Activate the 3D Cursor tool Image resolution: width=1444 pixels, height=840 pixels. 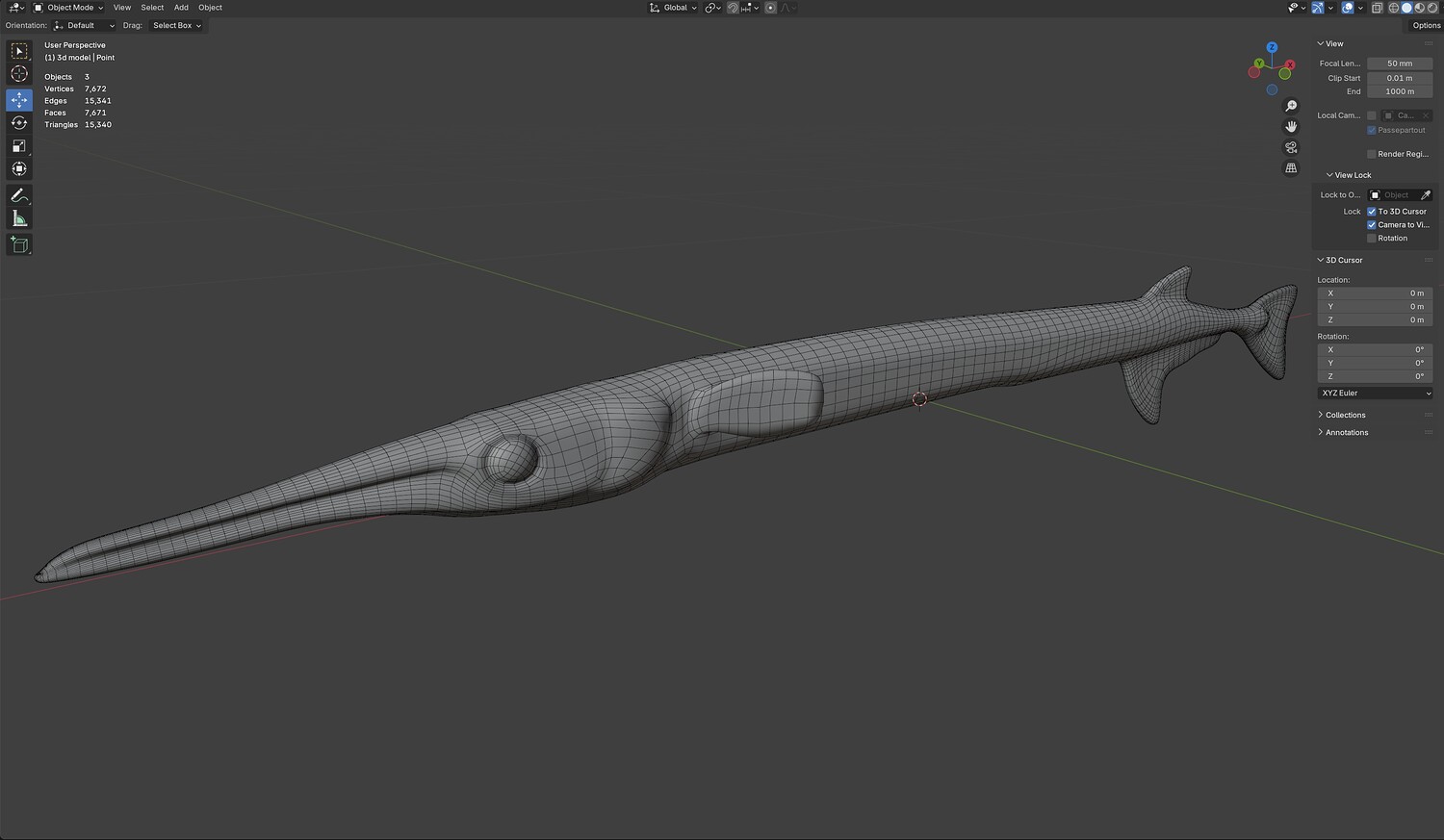point(19,74)
